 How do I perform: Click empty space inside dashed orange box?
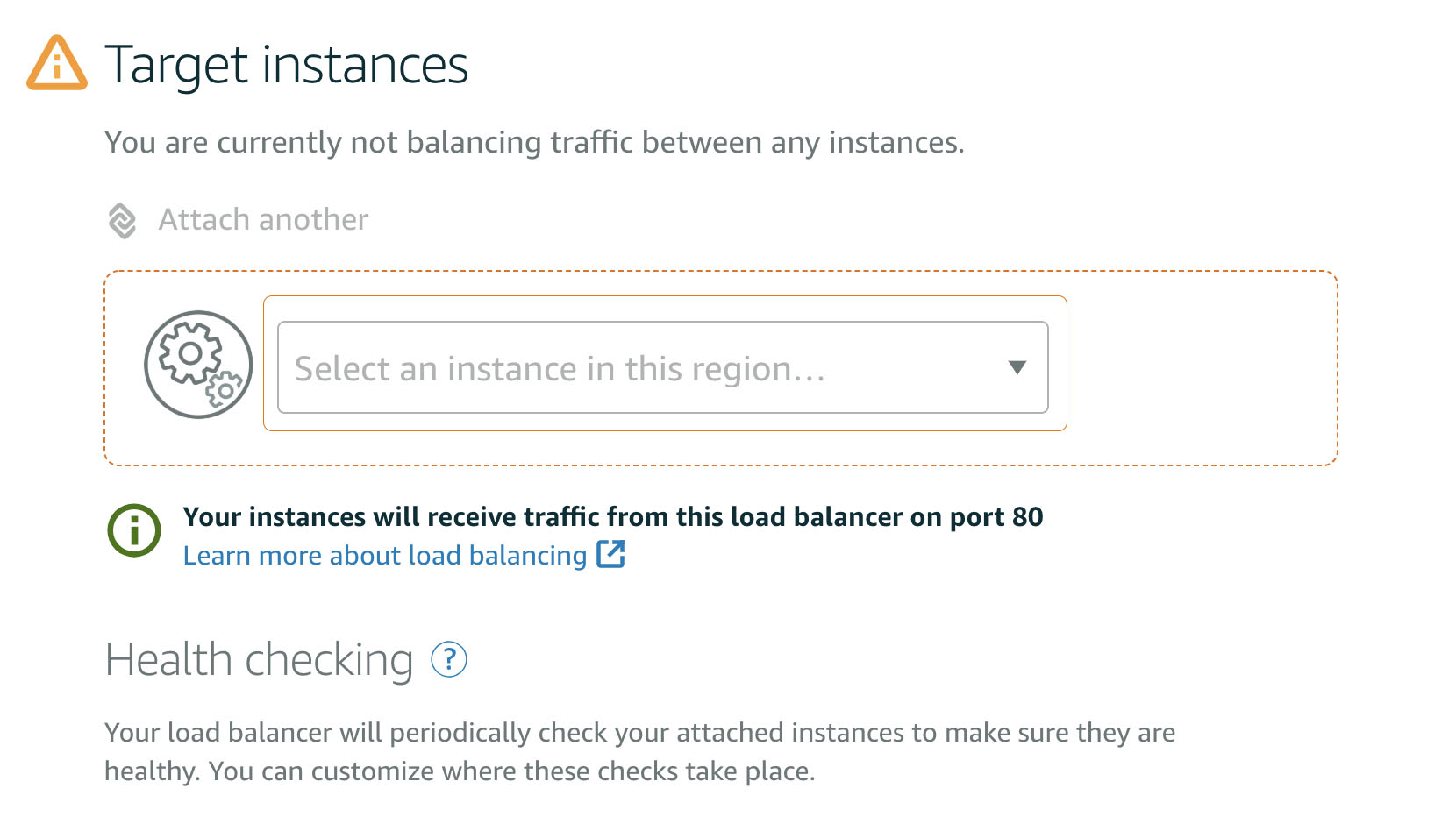[1202, 368]
